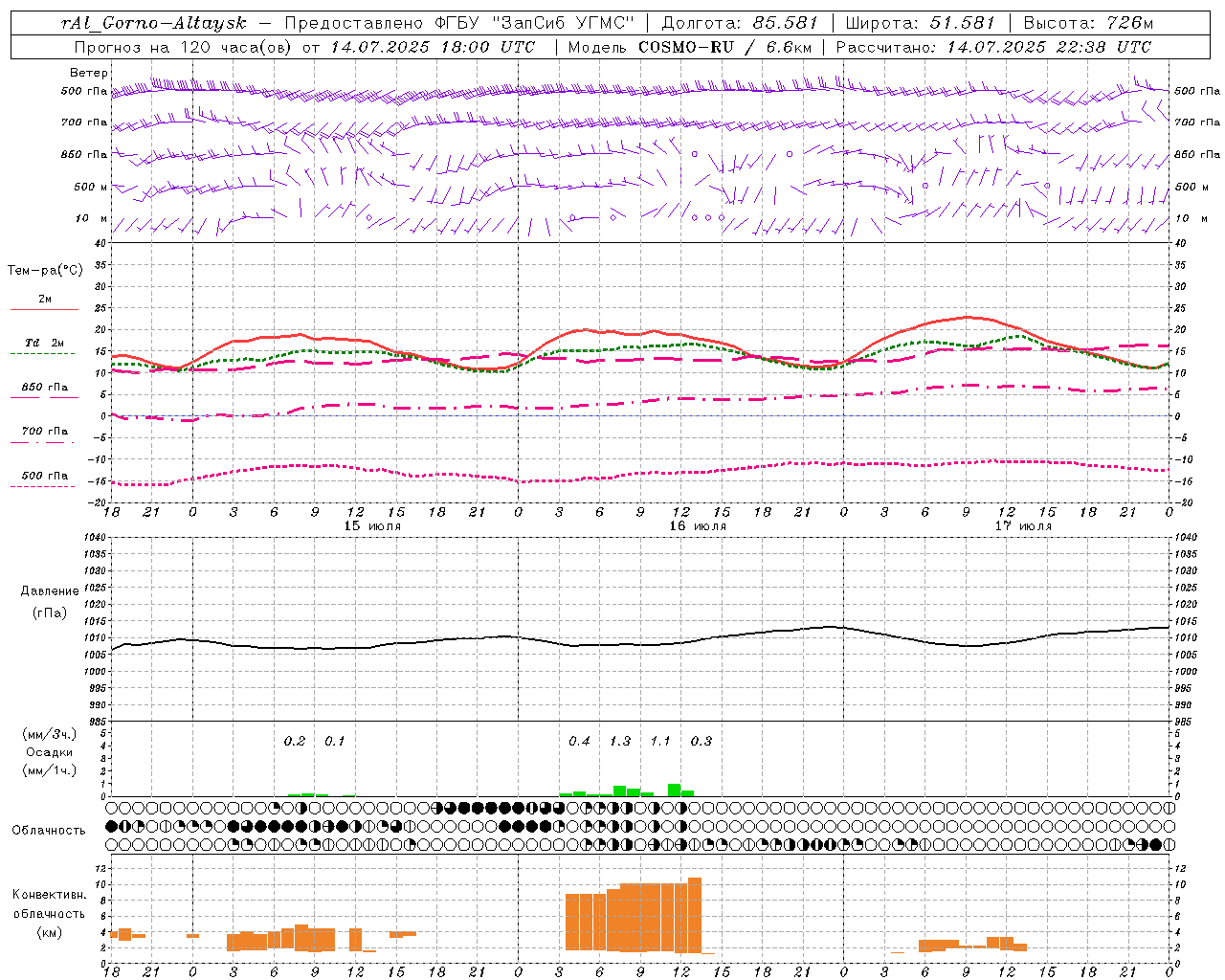Click the 1.1 precipitation amount value
Viewport: 1225px width, 980px height.
pos(660,742)
